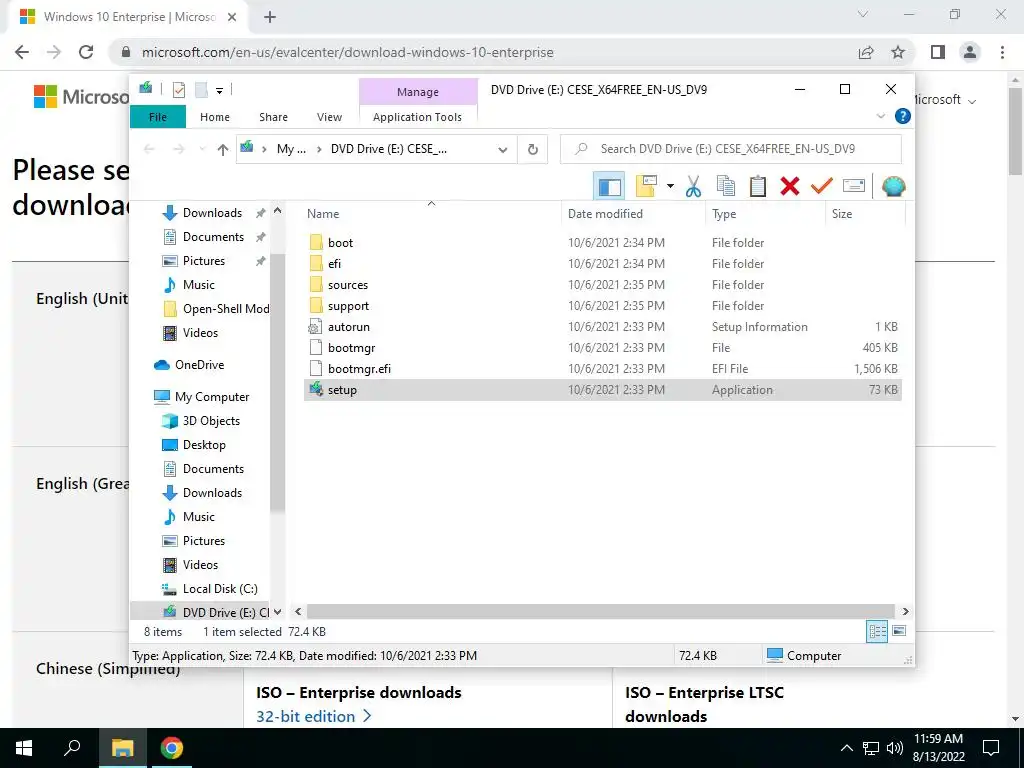Click the Cut scissors icon
This screenshot has height=768, width=1024.
[693, 187]
